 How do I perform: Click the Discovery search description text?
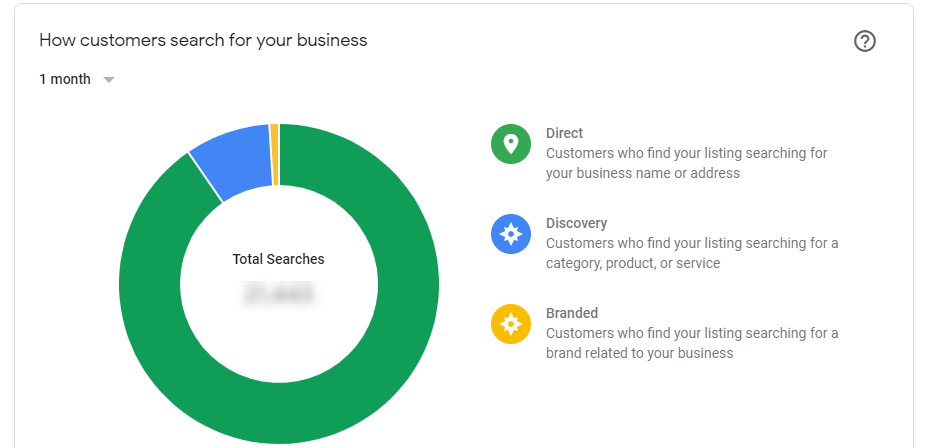tap(691, 253)
